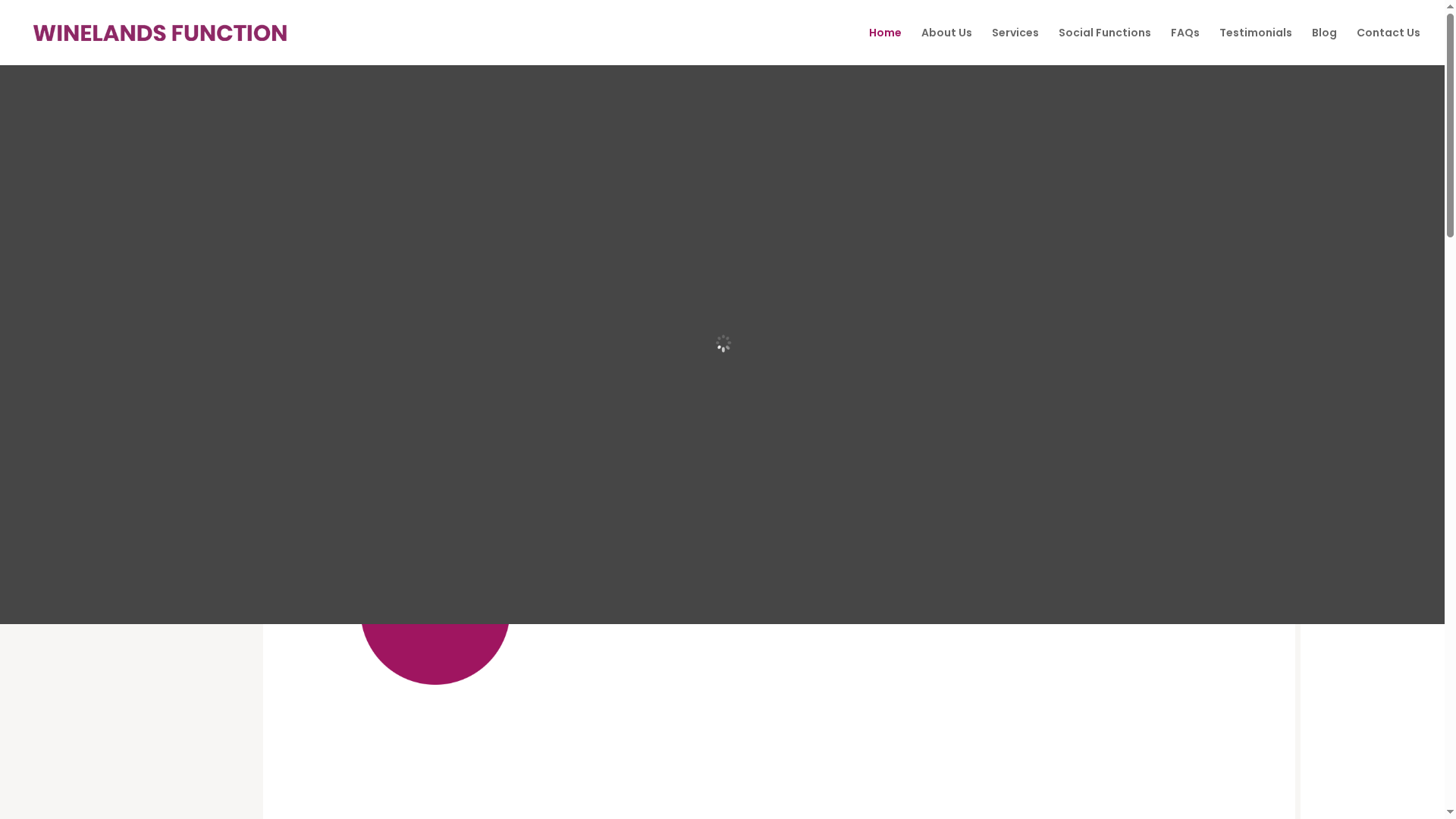
Task: Navigate to About Us page
Action: coord(946,33)
